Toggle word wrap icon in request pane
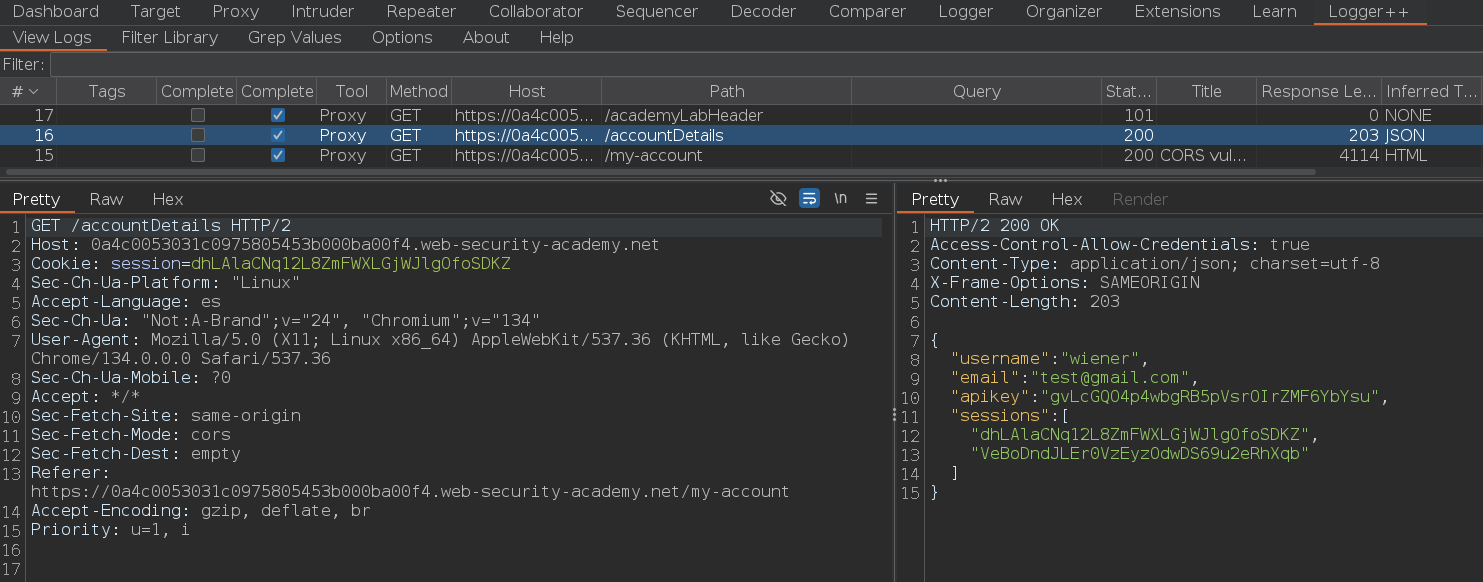 (x=809, y=198)
